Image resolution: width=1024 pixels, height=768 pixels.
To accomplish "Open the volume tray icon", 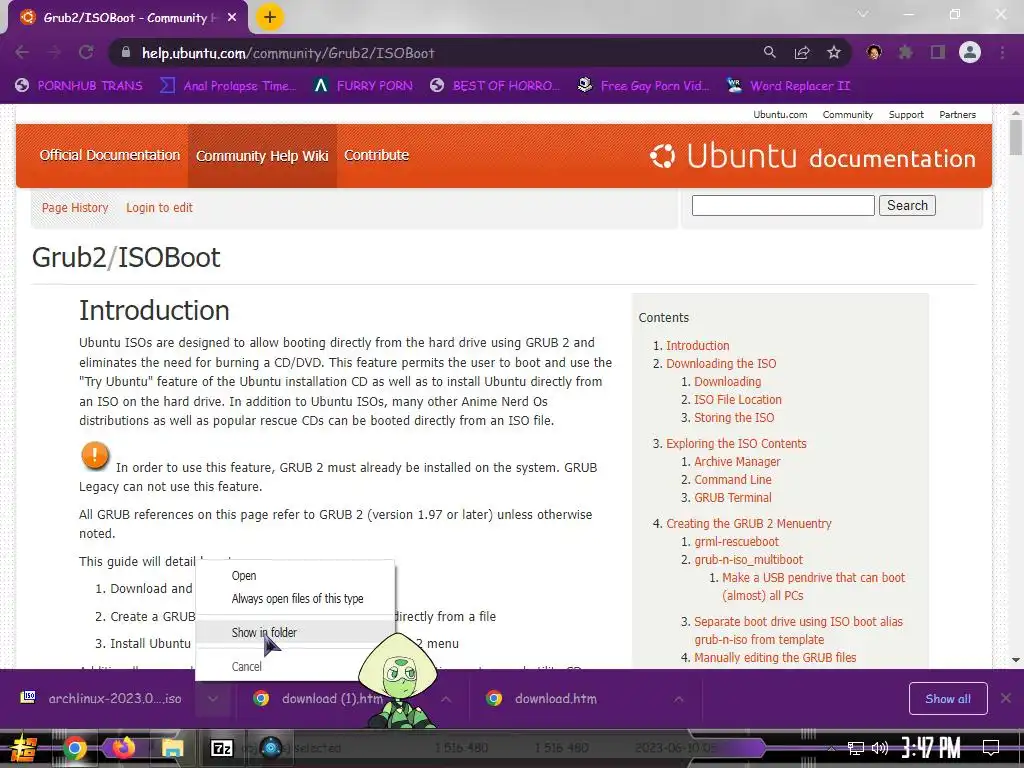I will pyautogui.click(x=880, y=748).
